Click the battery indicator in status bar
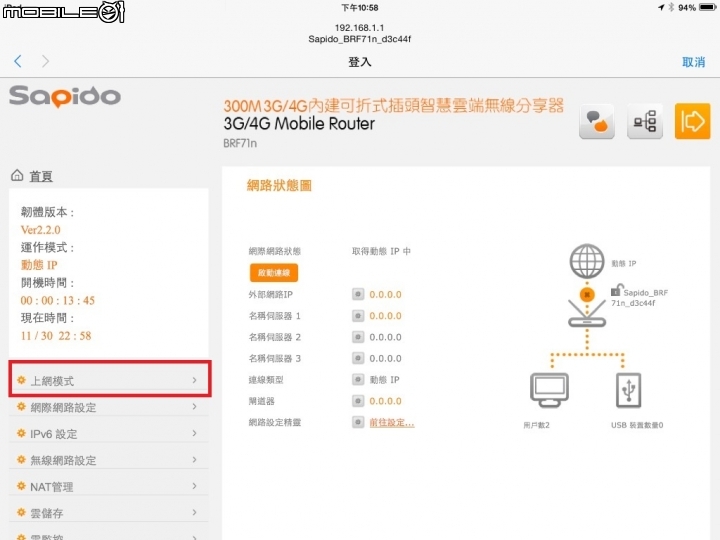 pyautogui.click(x=707, y=7)
